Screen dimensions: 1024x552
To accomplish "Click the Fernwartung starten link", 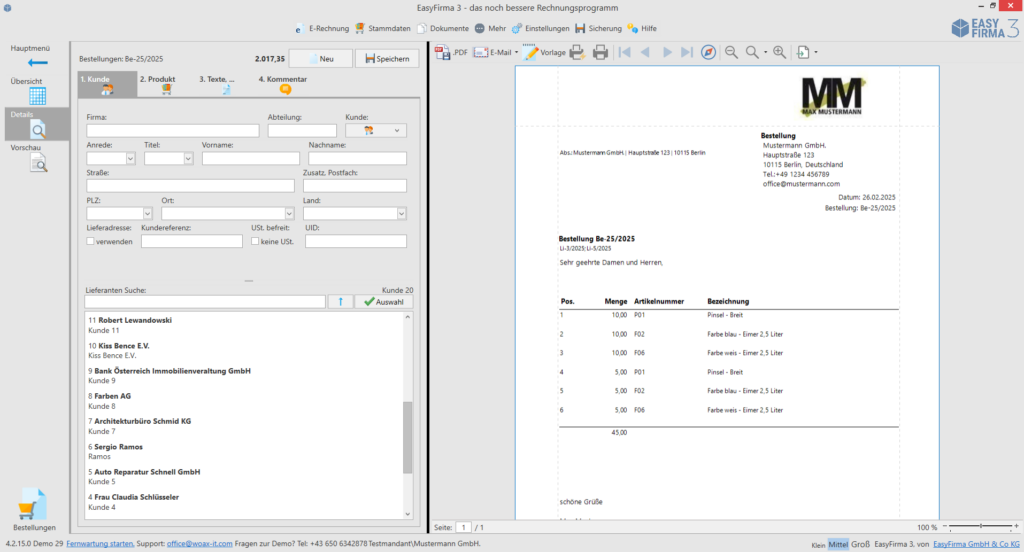I will [x=100, y=543].
